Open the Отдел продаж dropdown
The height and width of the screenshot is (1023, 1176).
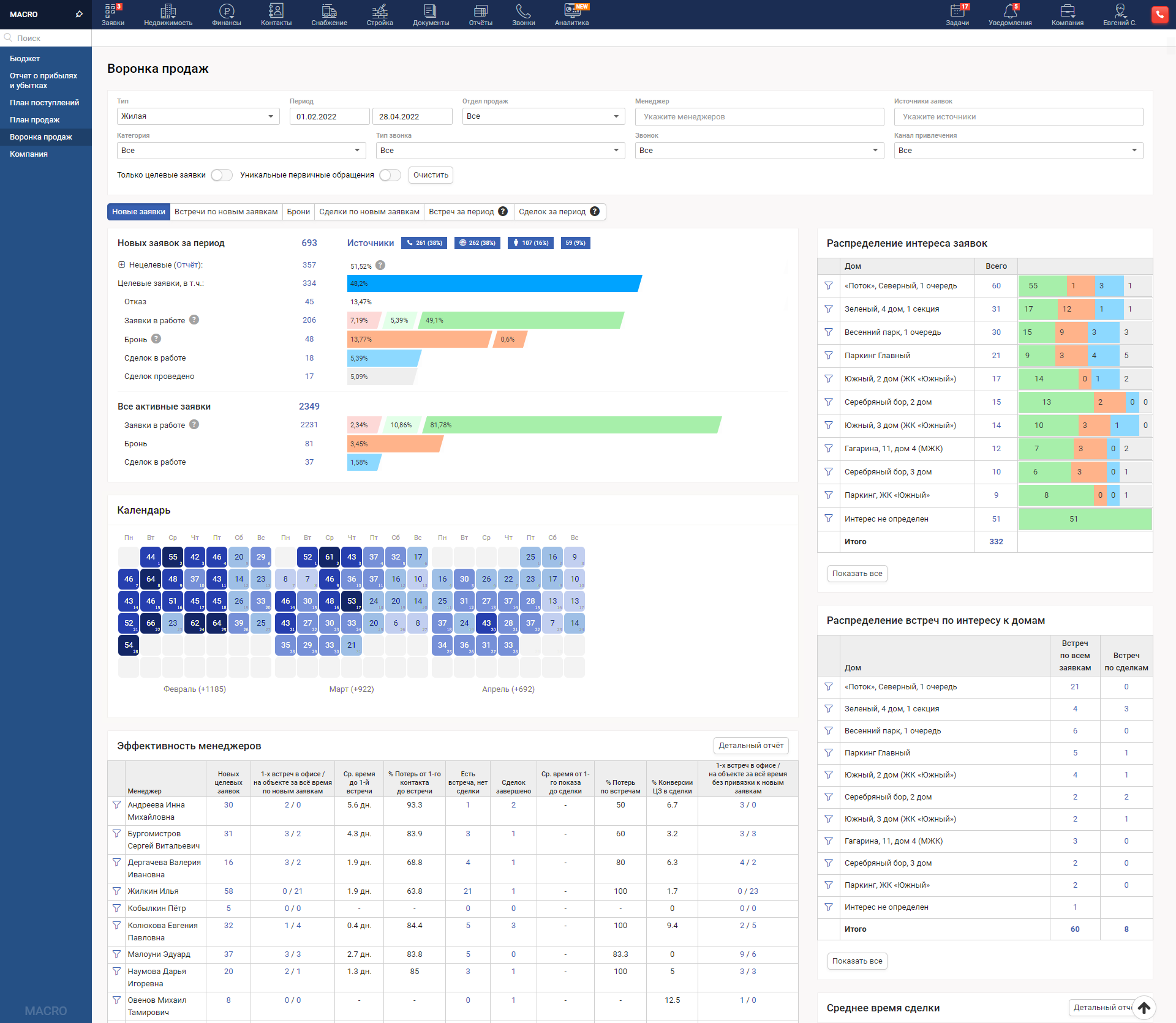[x=543, y=116]
